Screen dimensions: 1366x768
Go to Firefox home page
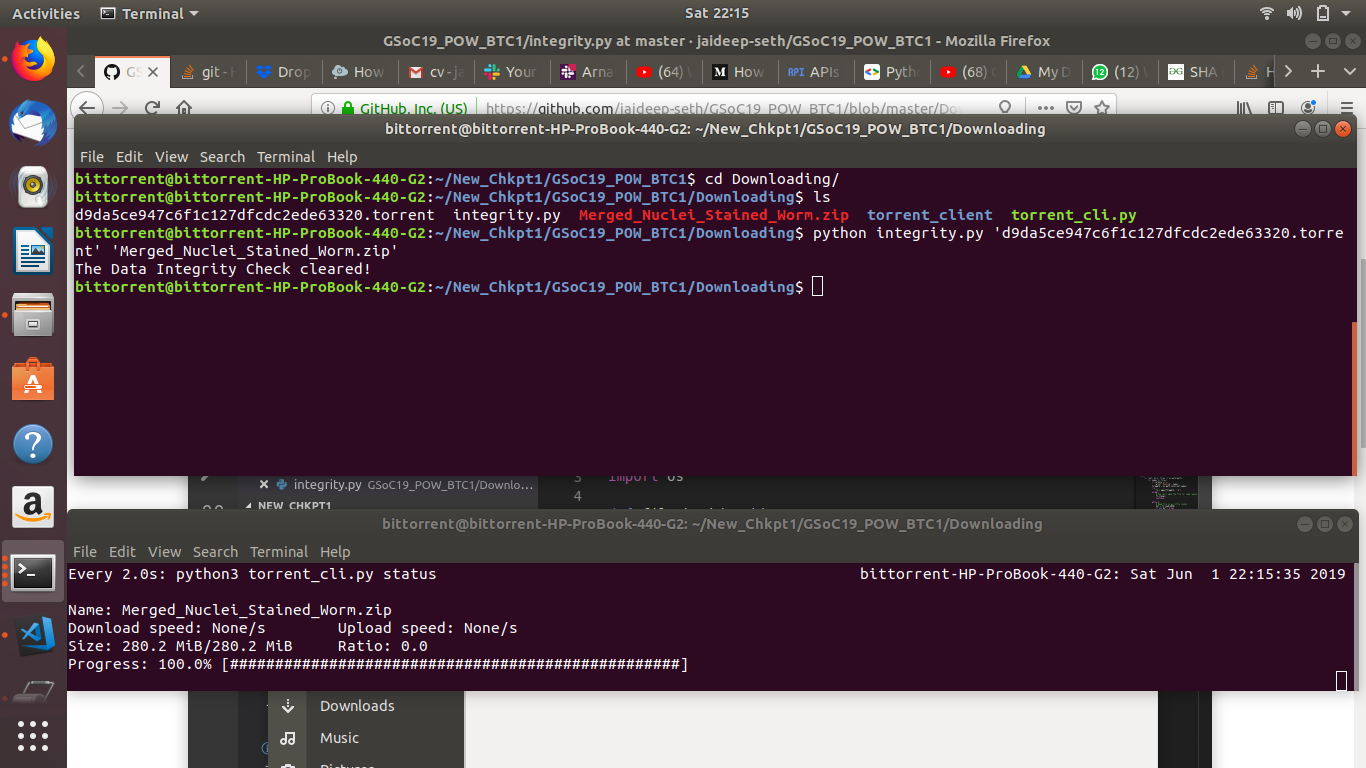[x=184, y=108]
